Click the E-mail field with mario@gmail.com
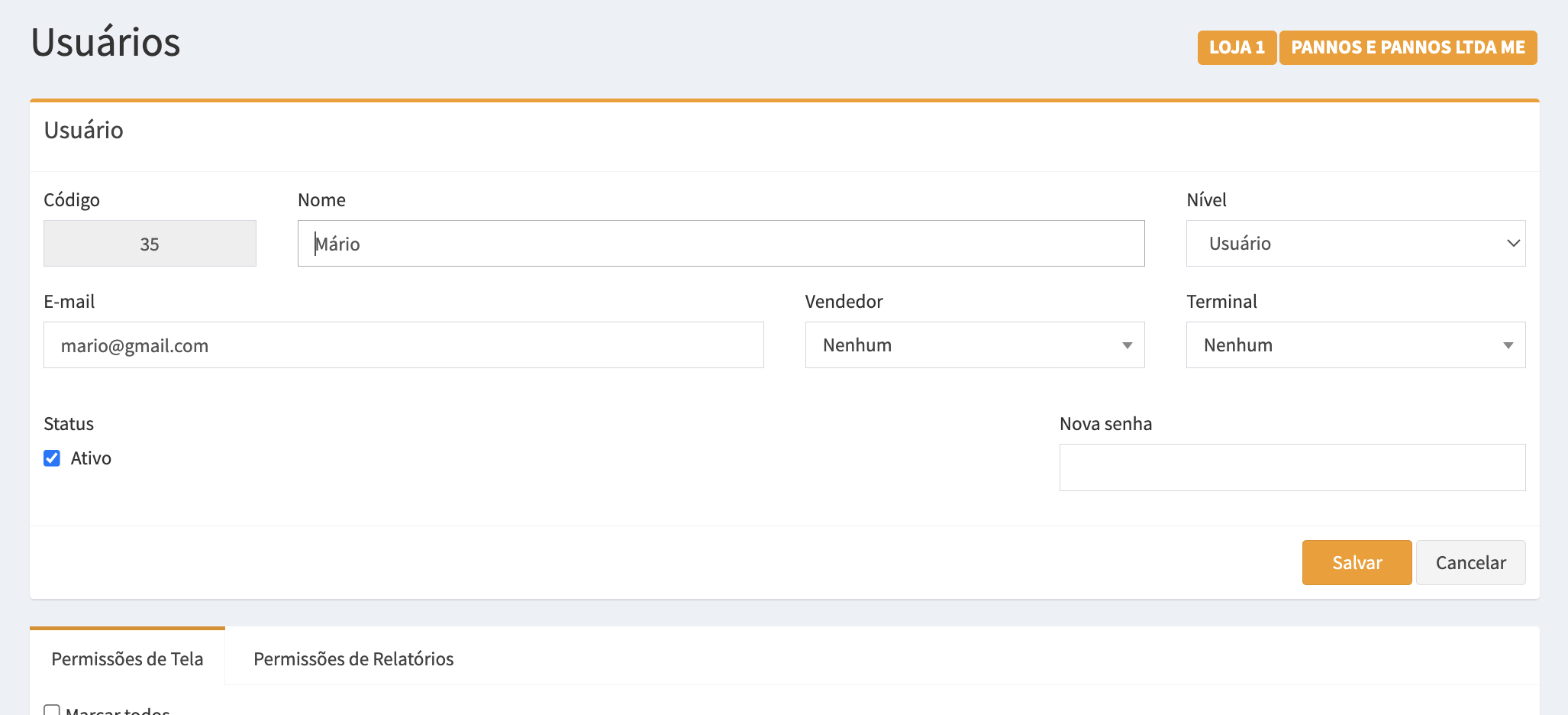 (403, 345)
